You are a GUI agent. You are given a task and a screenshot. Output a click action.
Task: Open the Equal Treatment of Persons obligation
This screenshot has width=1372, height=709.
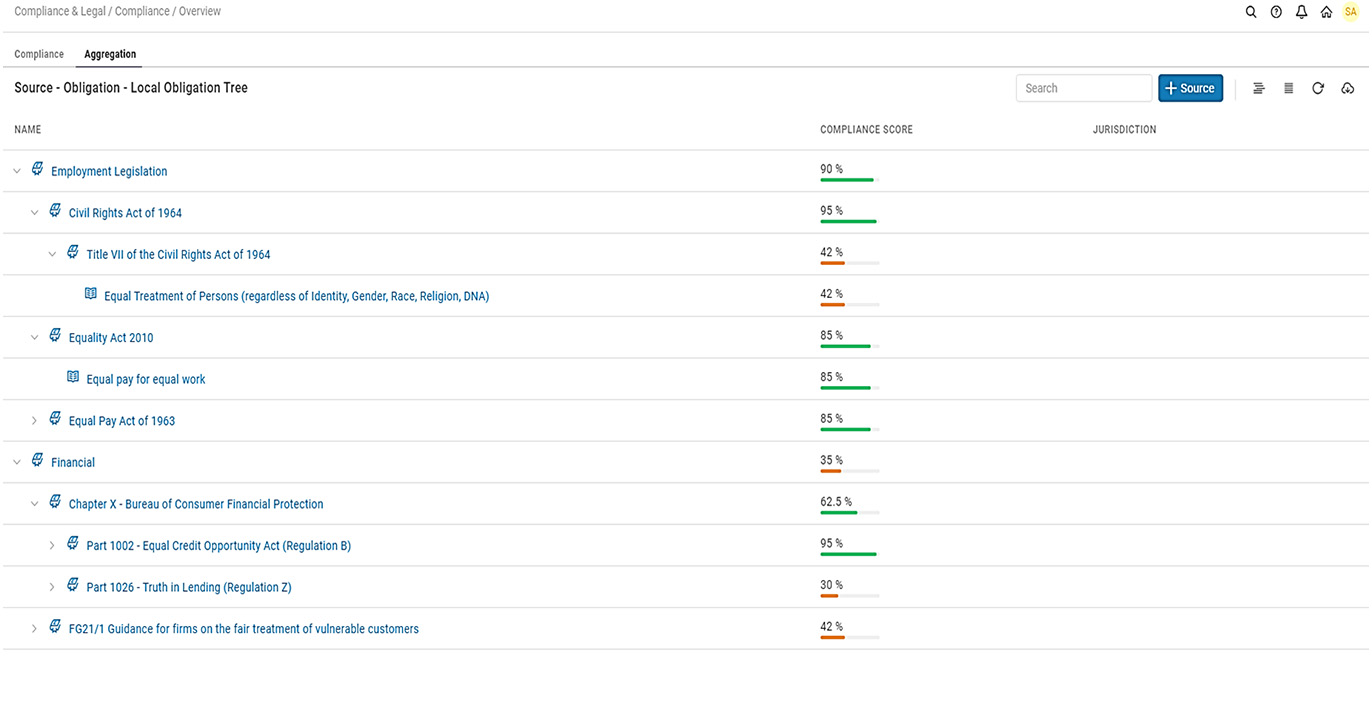click(296, 296)
